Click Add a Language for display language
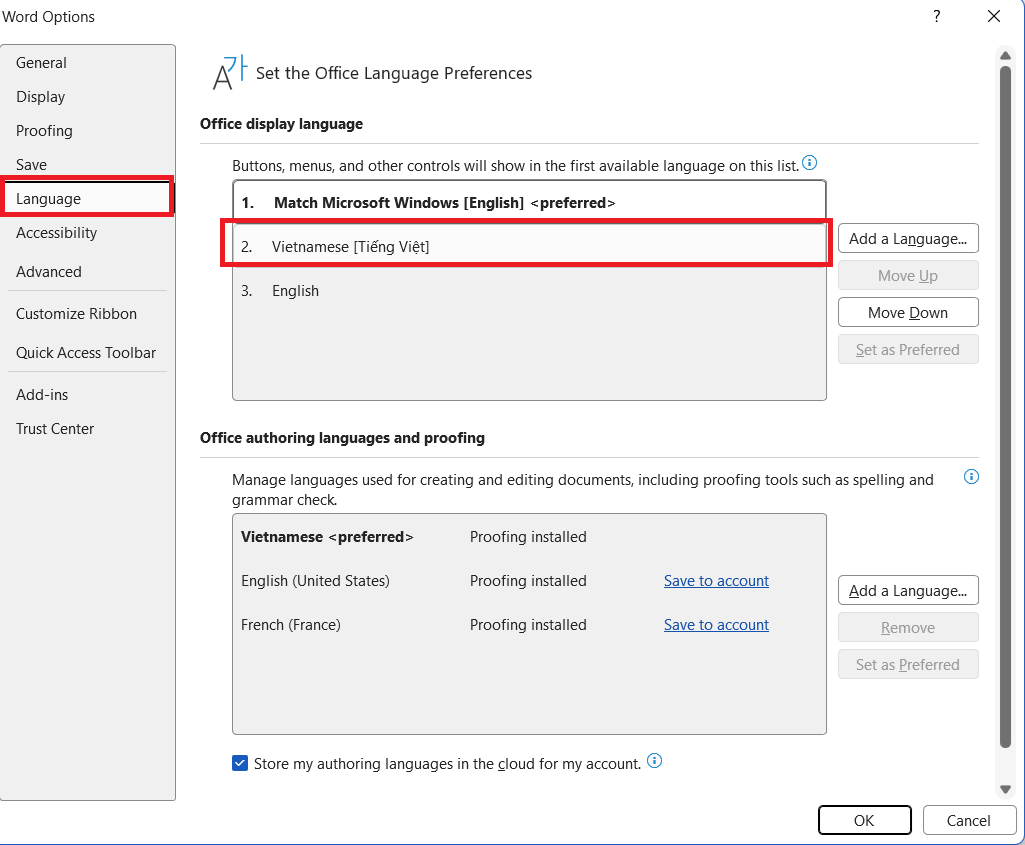This screenshot has width=1025, height=845. point(908,239)
